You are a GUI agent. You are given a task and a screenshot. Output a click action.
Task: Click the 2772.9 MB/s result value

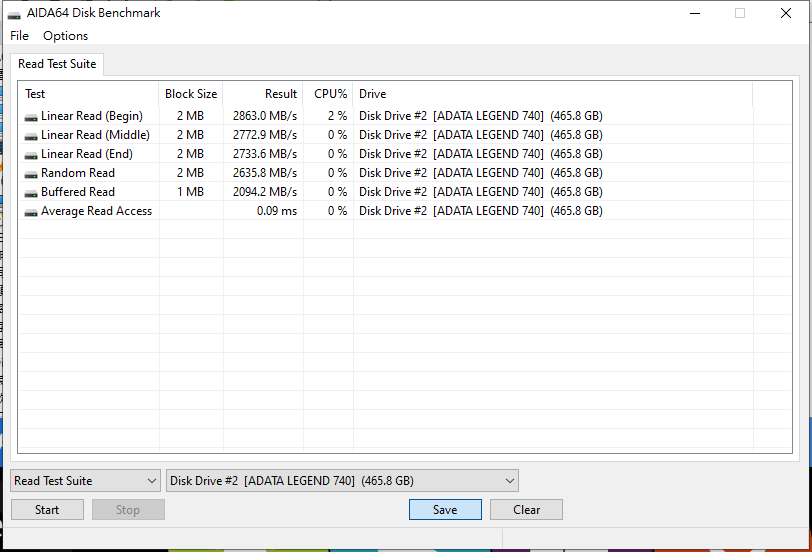(x=265, y=135)
